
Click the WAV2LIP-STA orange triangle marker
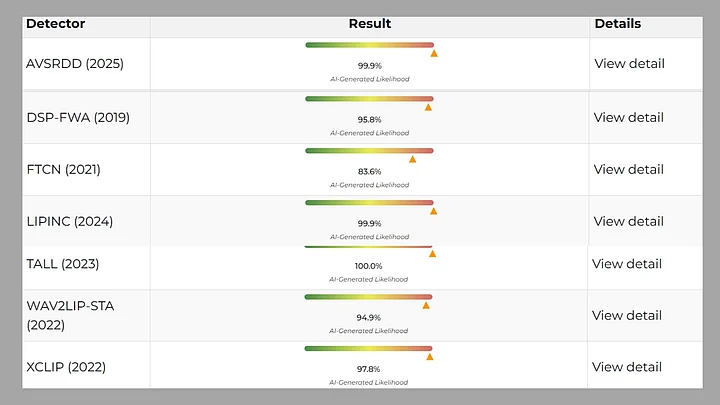[426, 305]
